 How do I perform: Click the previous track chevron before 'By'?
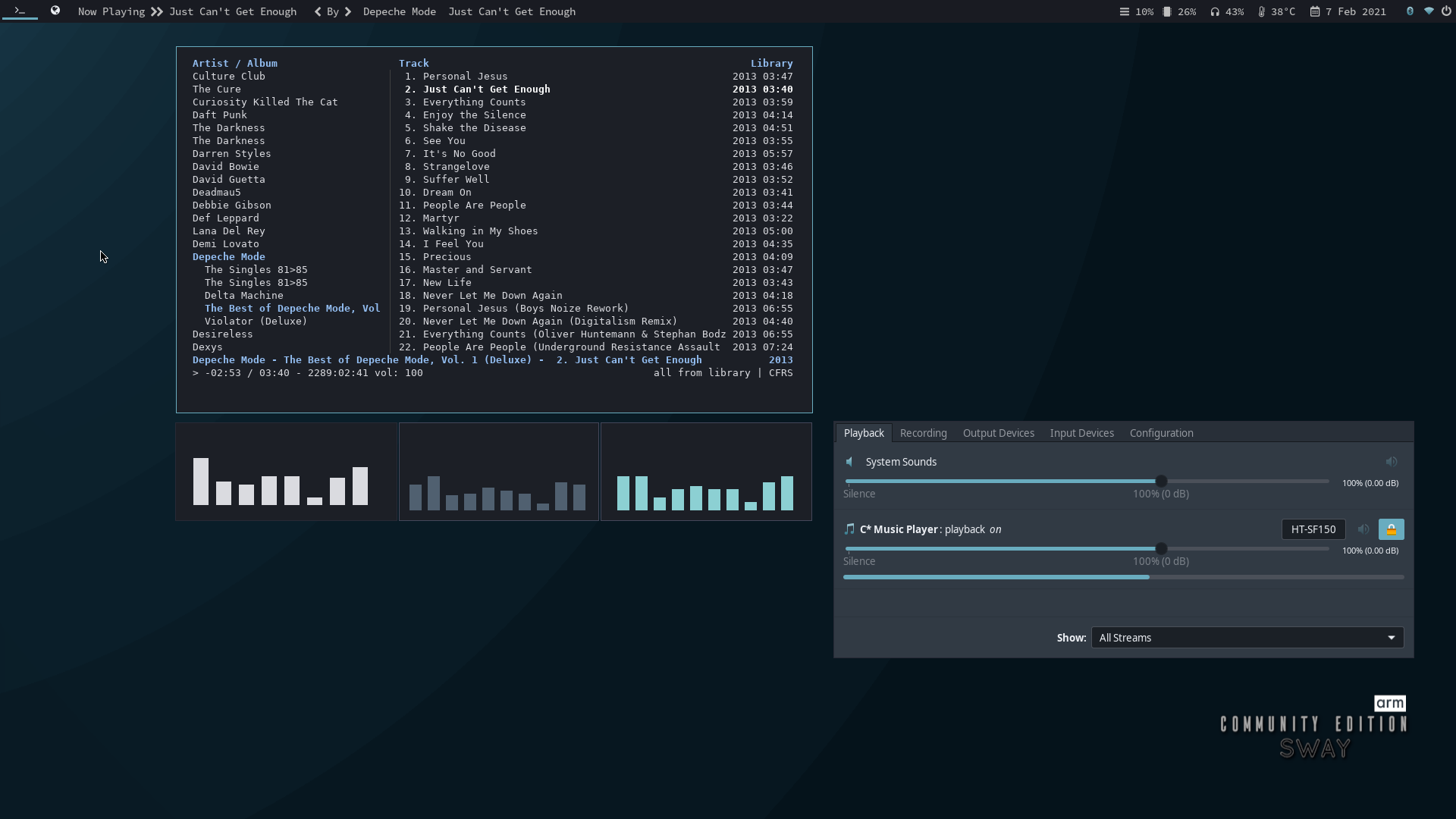pos(318,11)
